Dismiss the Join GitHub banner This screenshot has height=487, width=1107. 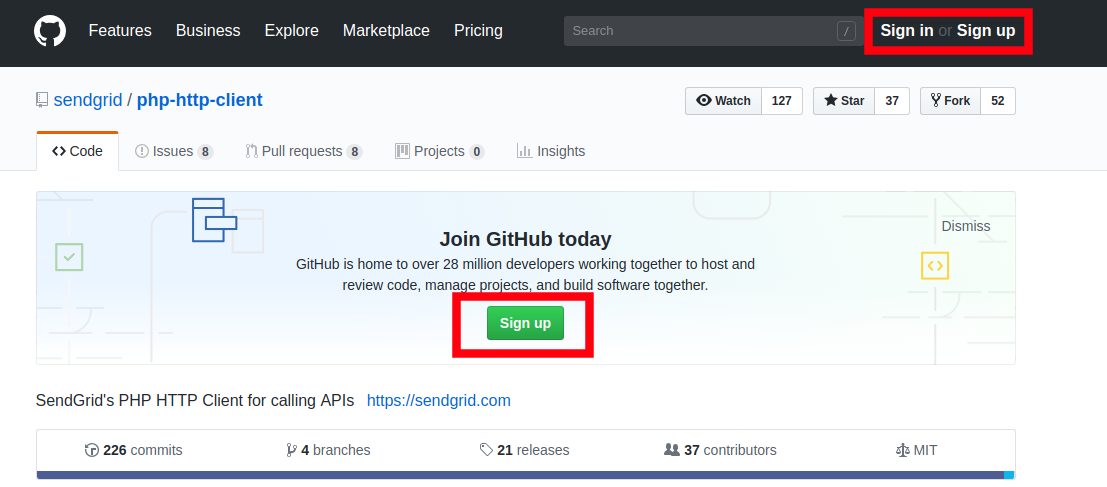click(965, 226)
